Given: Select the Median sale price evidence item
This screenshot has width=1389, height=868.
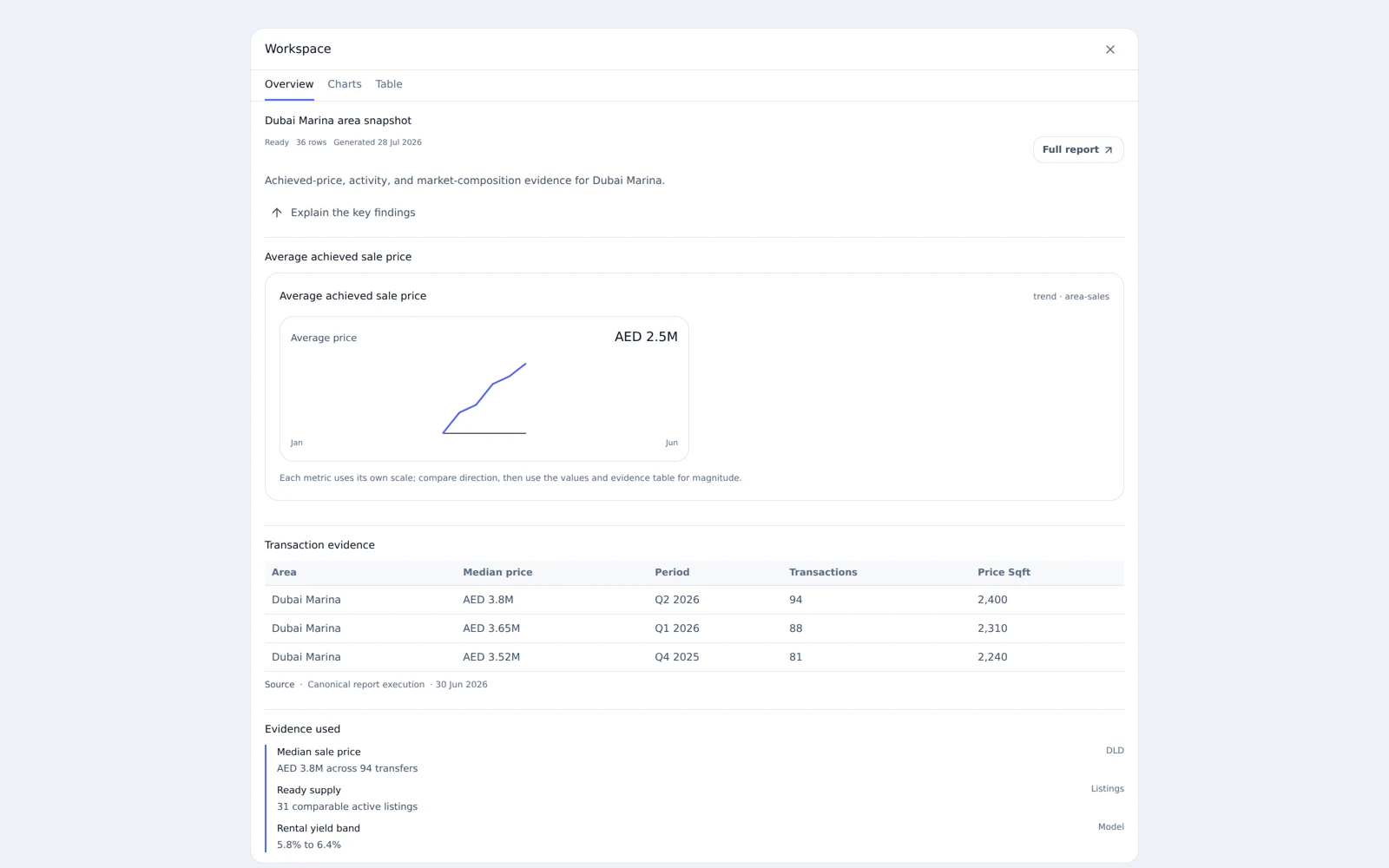Looking at the screenshot, I should point(700,760).
